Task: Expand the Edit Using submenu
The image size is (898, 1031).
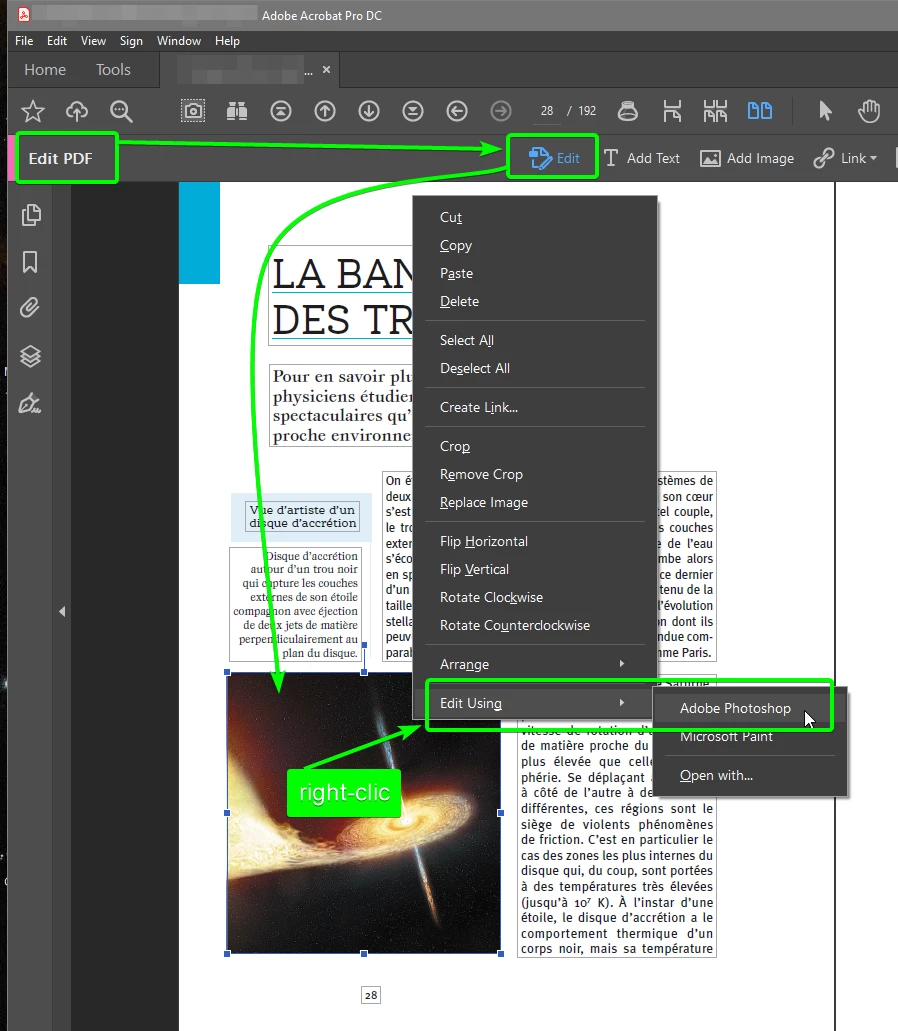Action: [535, 703]
